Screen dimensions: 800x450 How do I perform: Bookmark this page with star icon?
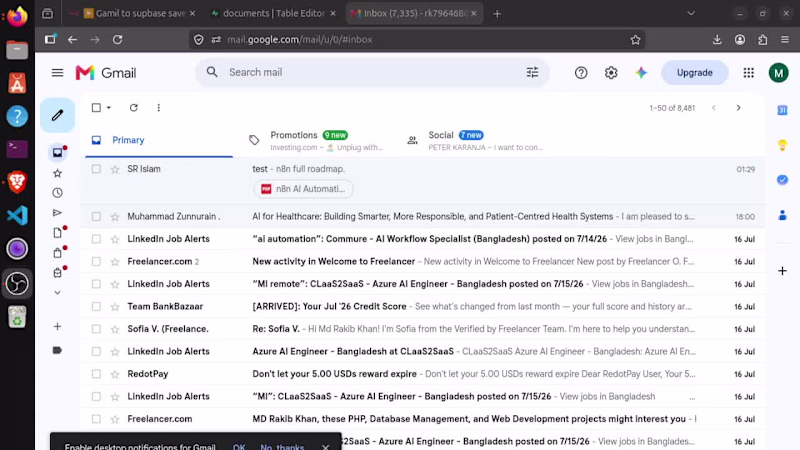click(x=635, y=40)
